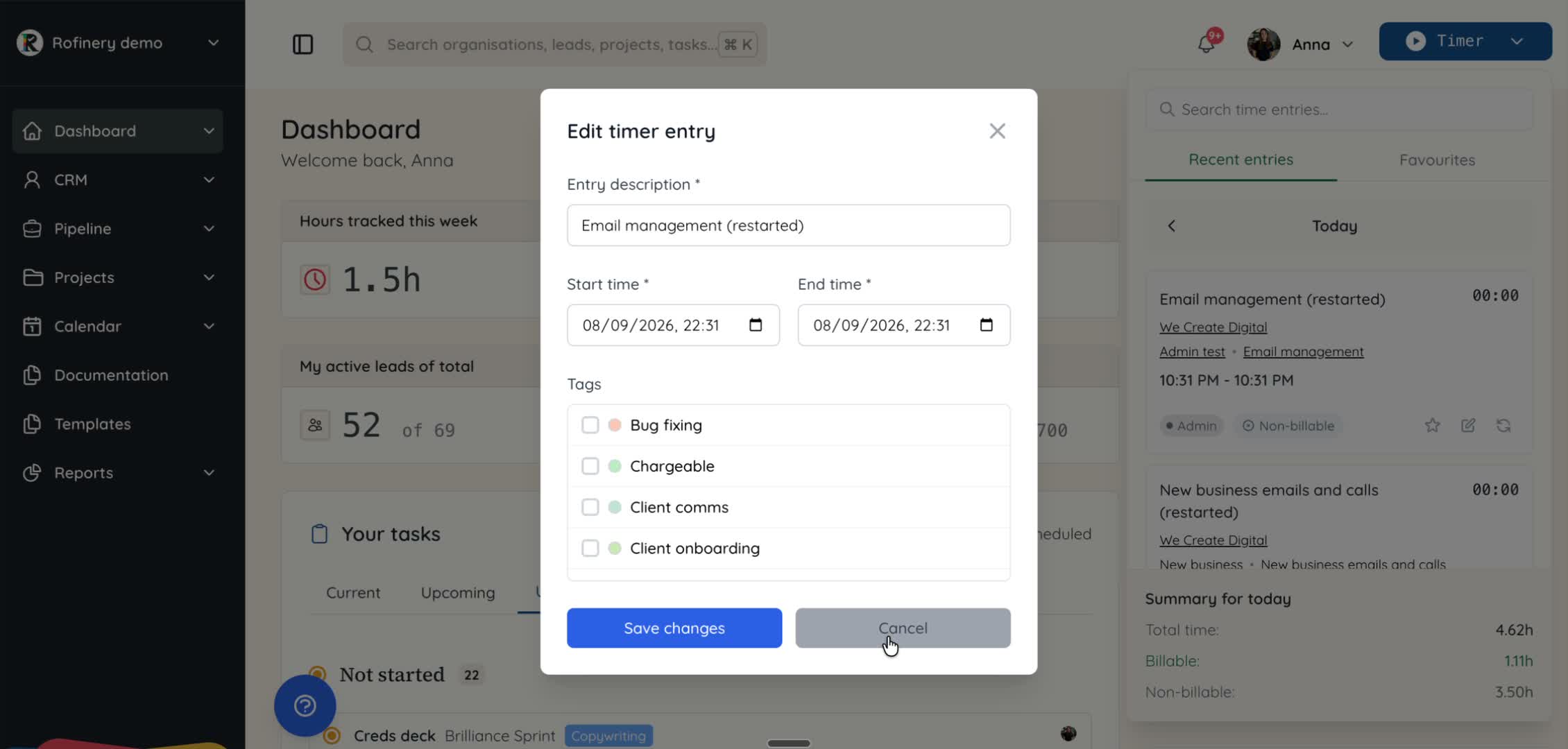The width and height of the screenshot is (1568, 749).
Task: Click the Rofinery demo logo
Action: [30, 42]
